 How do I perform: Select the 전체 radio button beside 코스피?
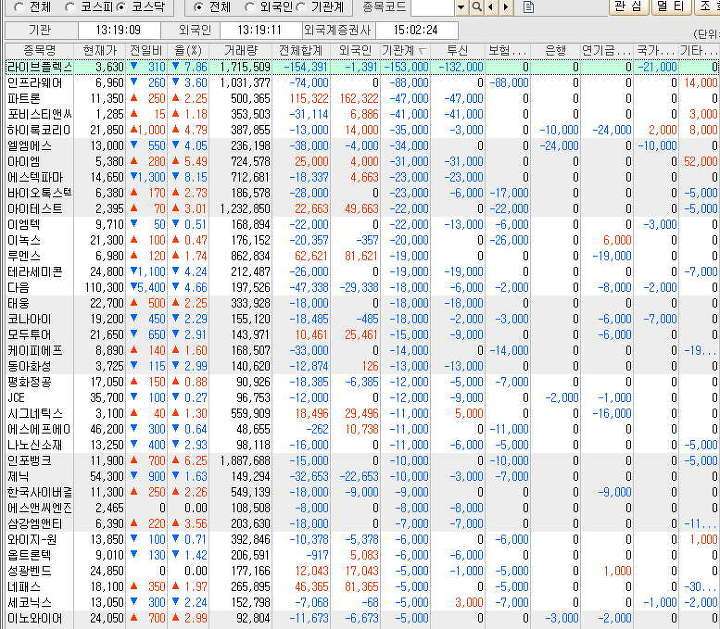point(19,7)
